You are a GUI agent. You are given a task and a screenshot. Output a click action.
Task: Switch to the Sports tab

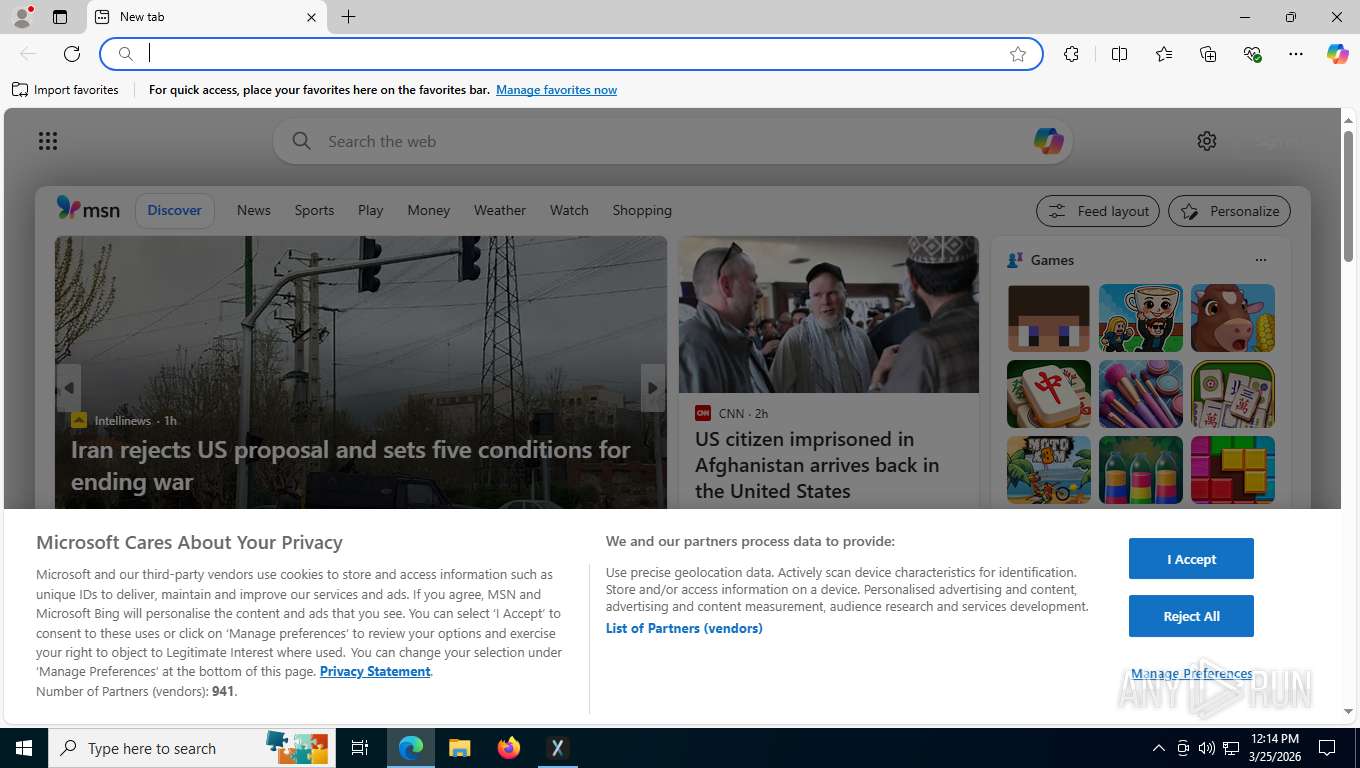pyautogui.click(x=314, y=210)
